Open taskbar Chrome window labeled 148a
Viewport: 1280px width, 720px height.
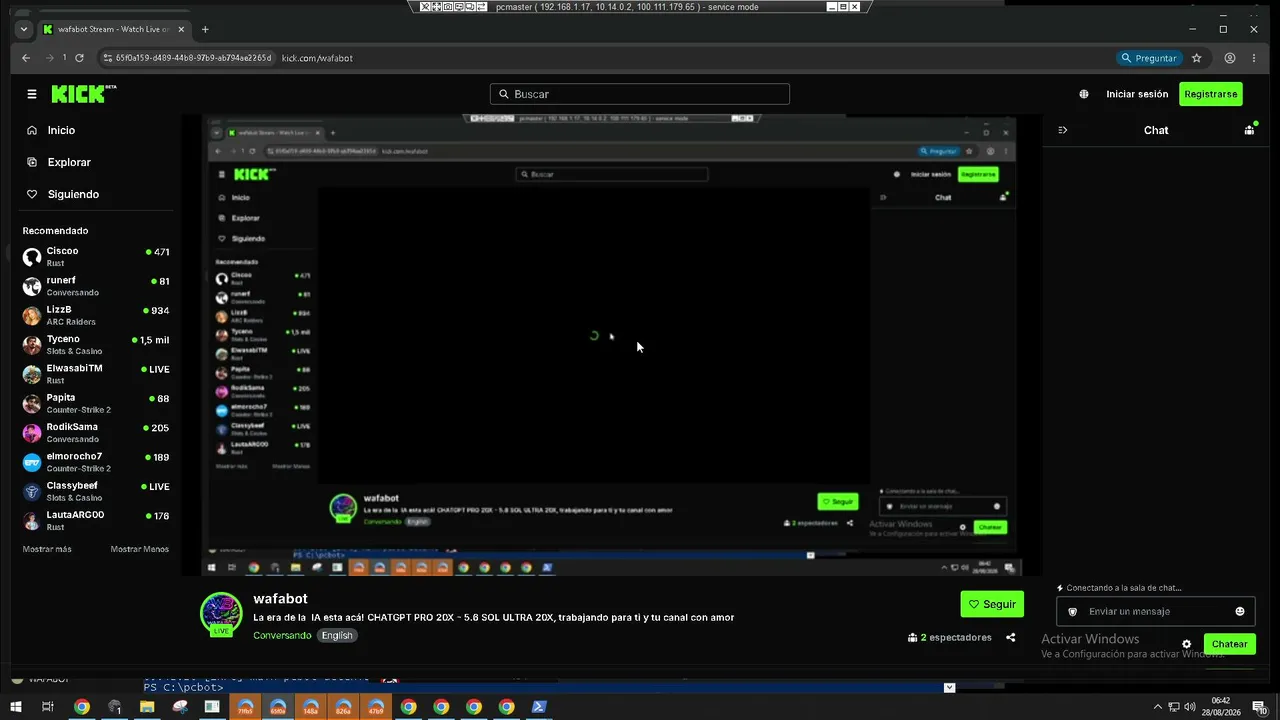click(x=311, y=707)
